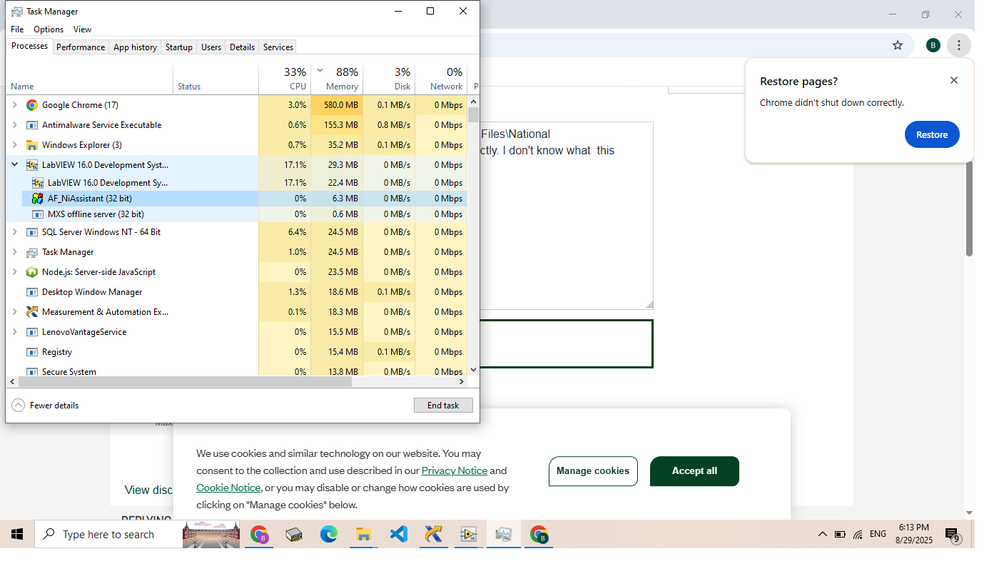Sort processes by the Disk column
Viewport: 999px width, 587px height.
coord(389,79)
